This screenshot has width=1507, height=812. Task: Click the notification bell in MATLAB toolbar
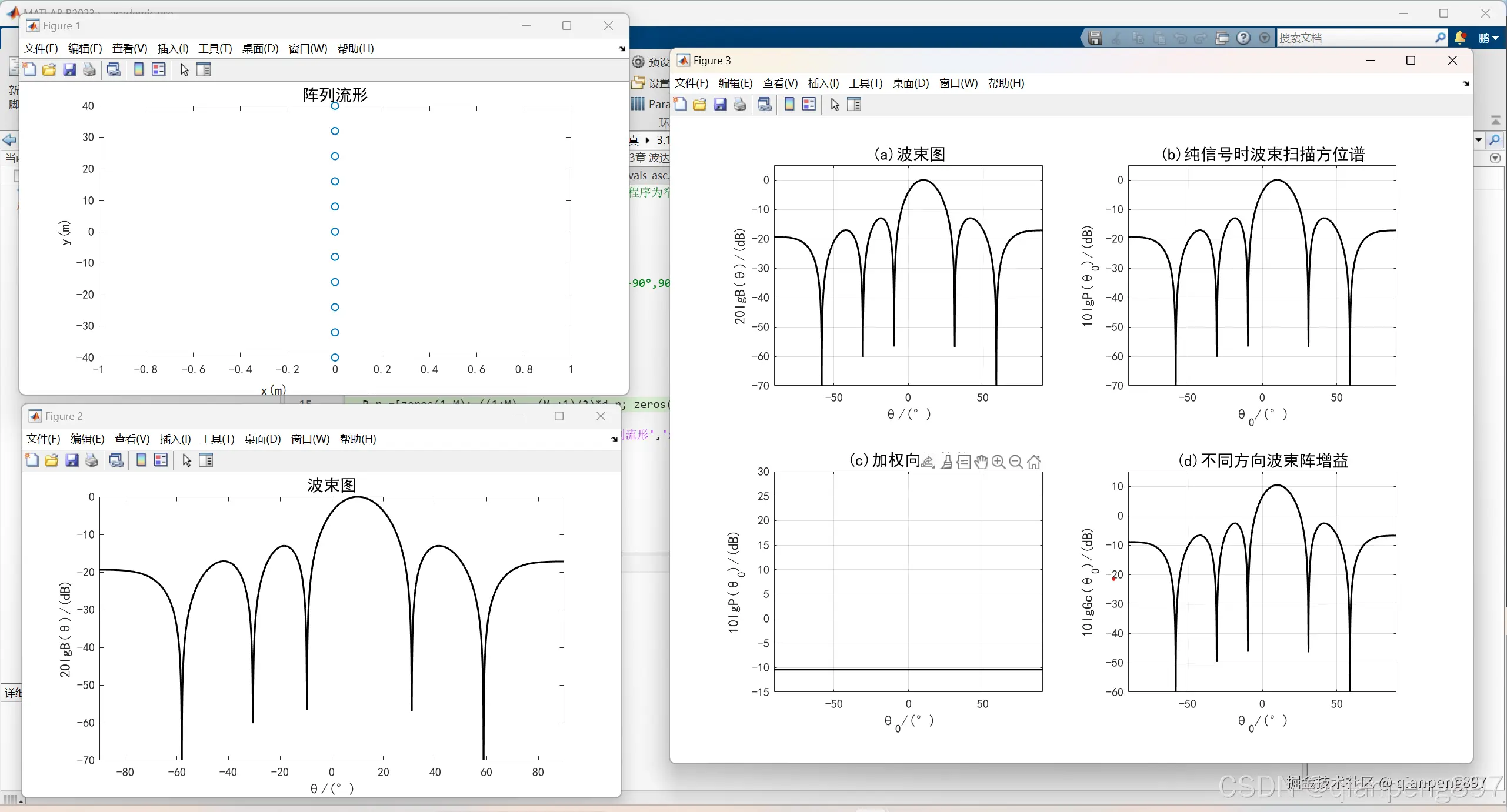coord(1460,38)
